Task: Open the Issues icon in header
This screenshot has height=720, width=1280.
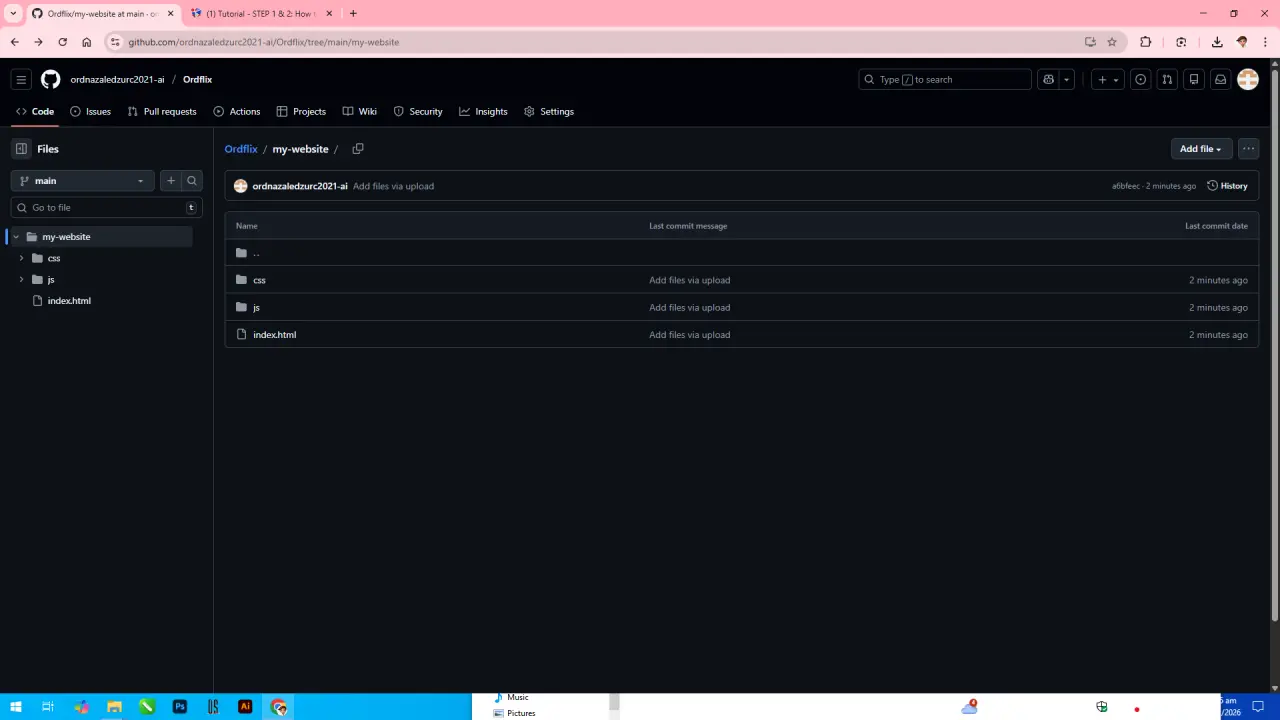Action: pos(1140,80)
